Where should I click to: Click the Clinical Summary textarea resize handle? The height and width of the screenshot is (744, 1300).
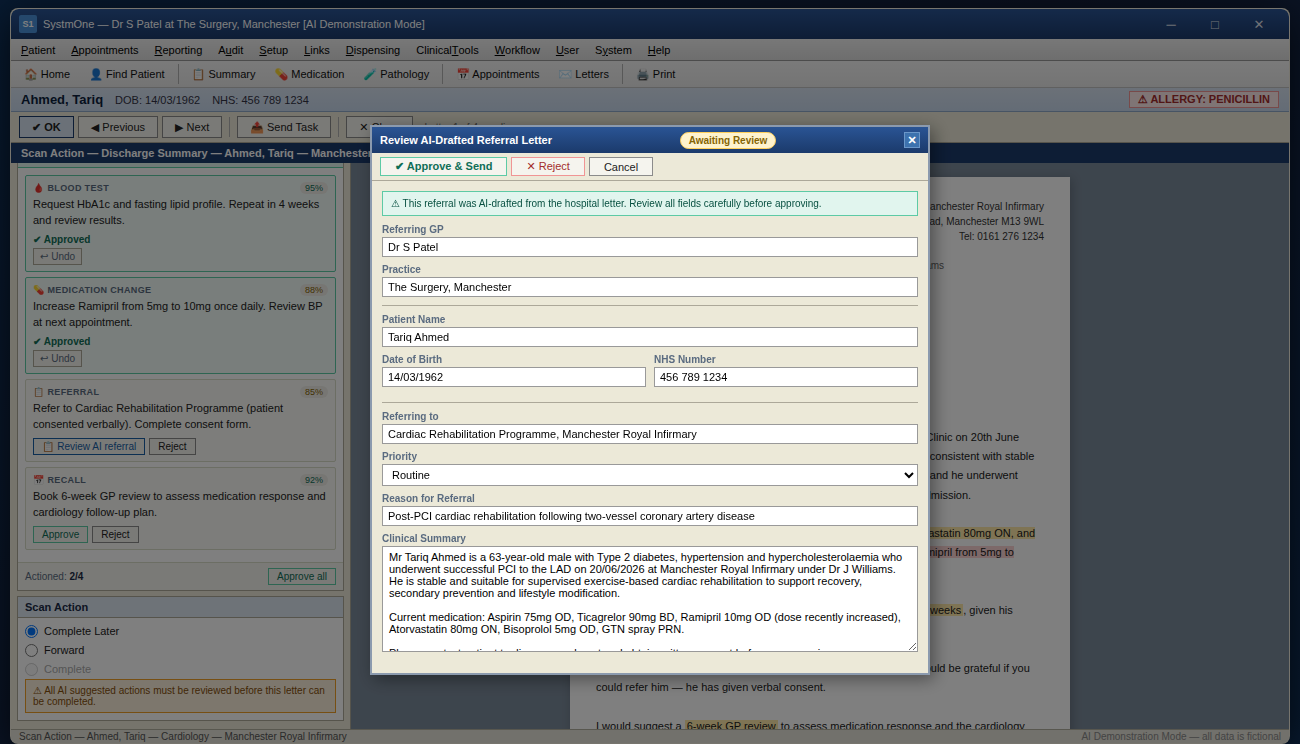pos(912,646)
